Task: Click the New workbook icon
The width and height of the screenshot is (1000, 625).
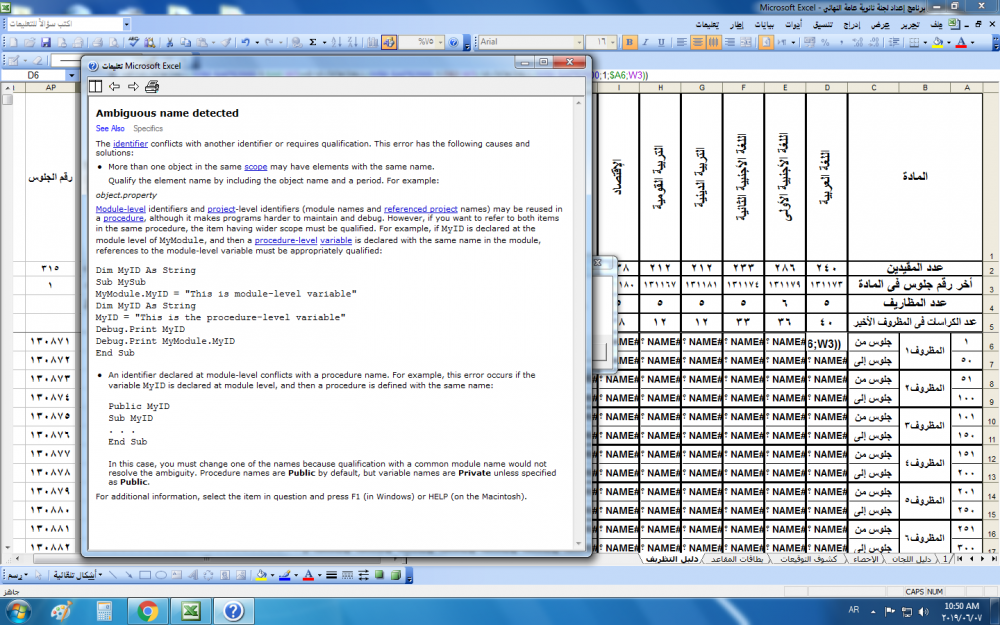Action: 13,42
